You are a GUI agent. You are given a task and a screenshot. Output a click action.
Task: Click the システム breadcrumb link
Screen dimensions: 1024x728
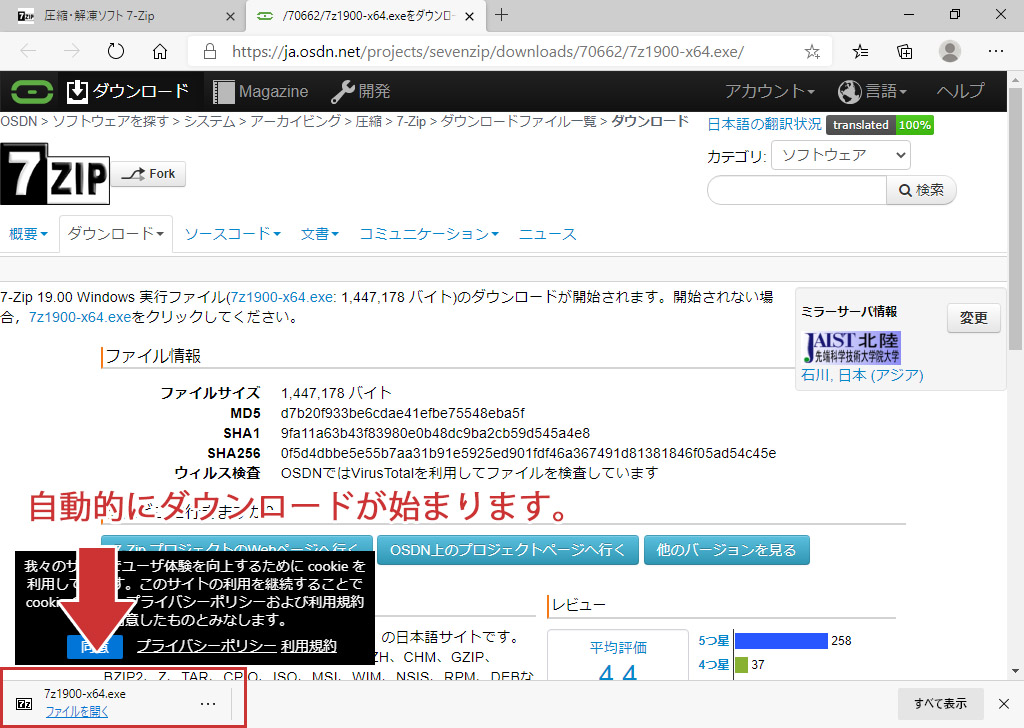coord(210,121)
